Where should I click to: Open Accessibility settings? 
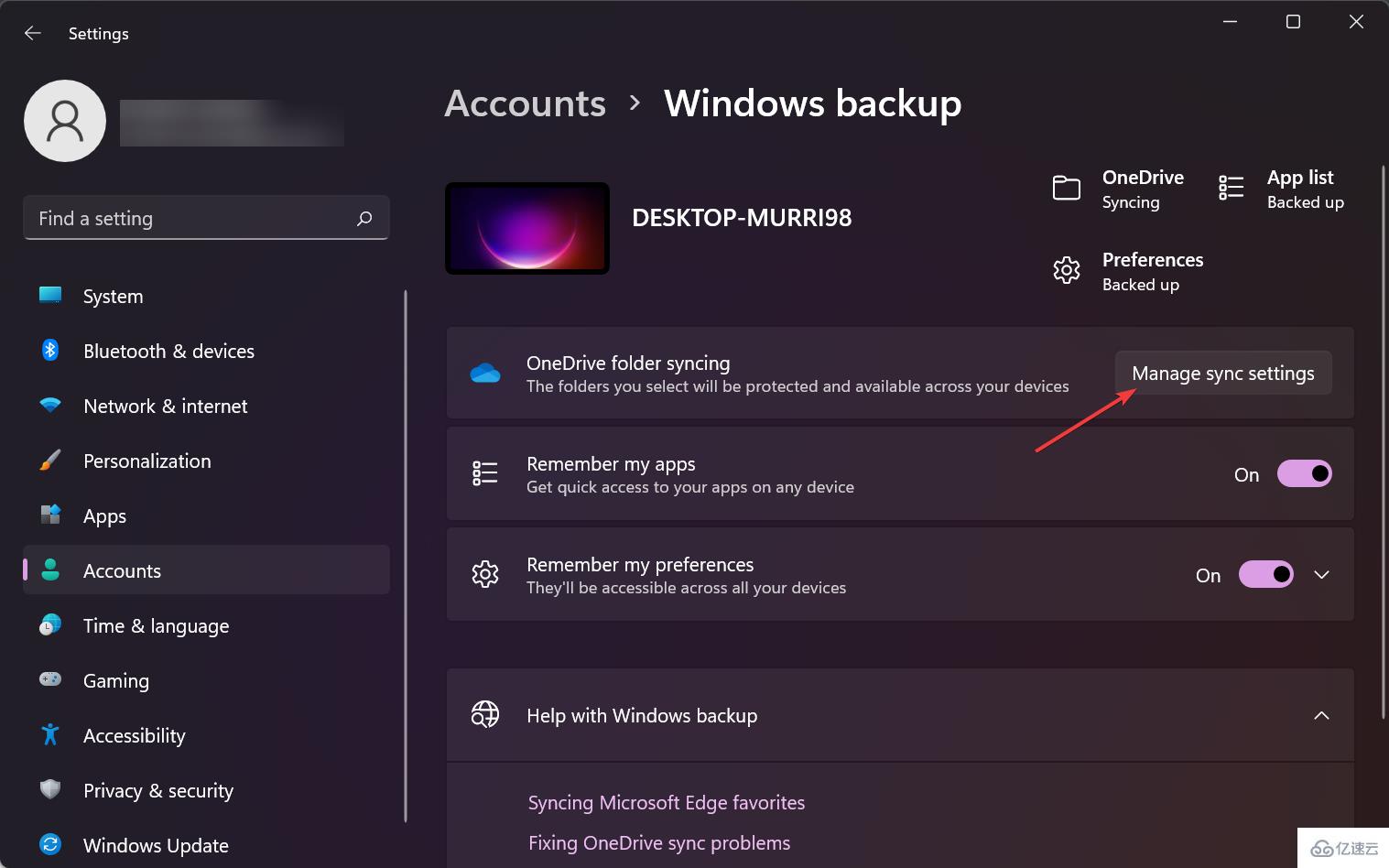207,735
